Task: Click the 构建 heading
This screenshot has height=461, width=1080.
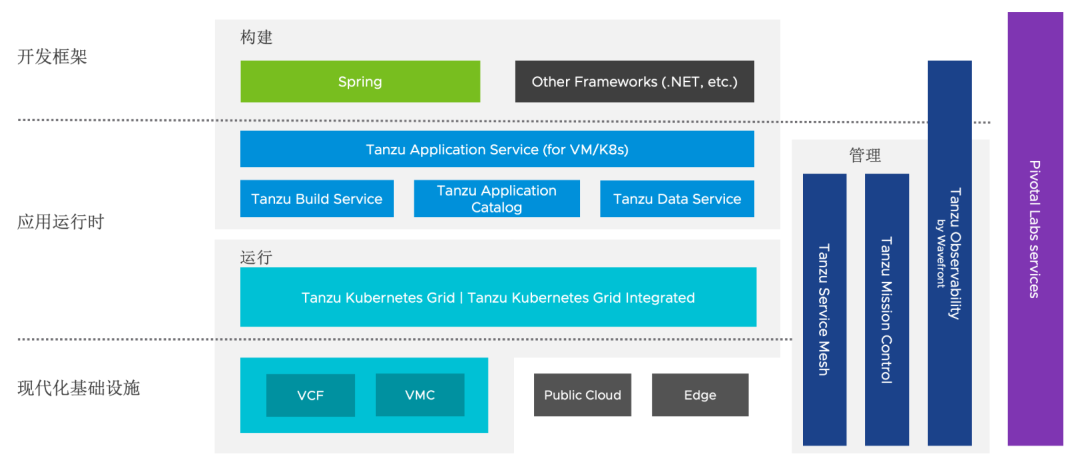Action: 256,37
